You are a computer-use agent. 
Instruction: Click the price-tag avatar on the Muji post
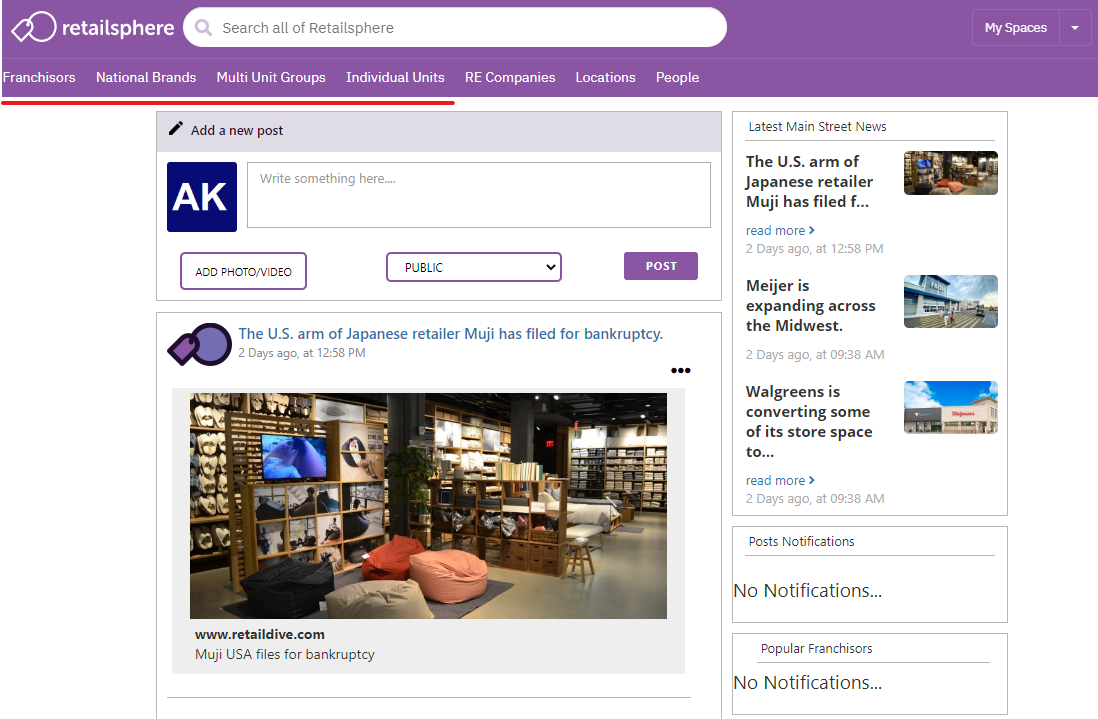[x=200, y=344]
